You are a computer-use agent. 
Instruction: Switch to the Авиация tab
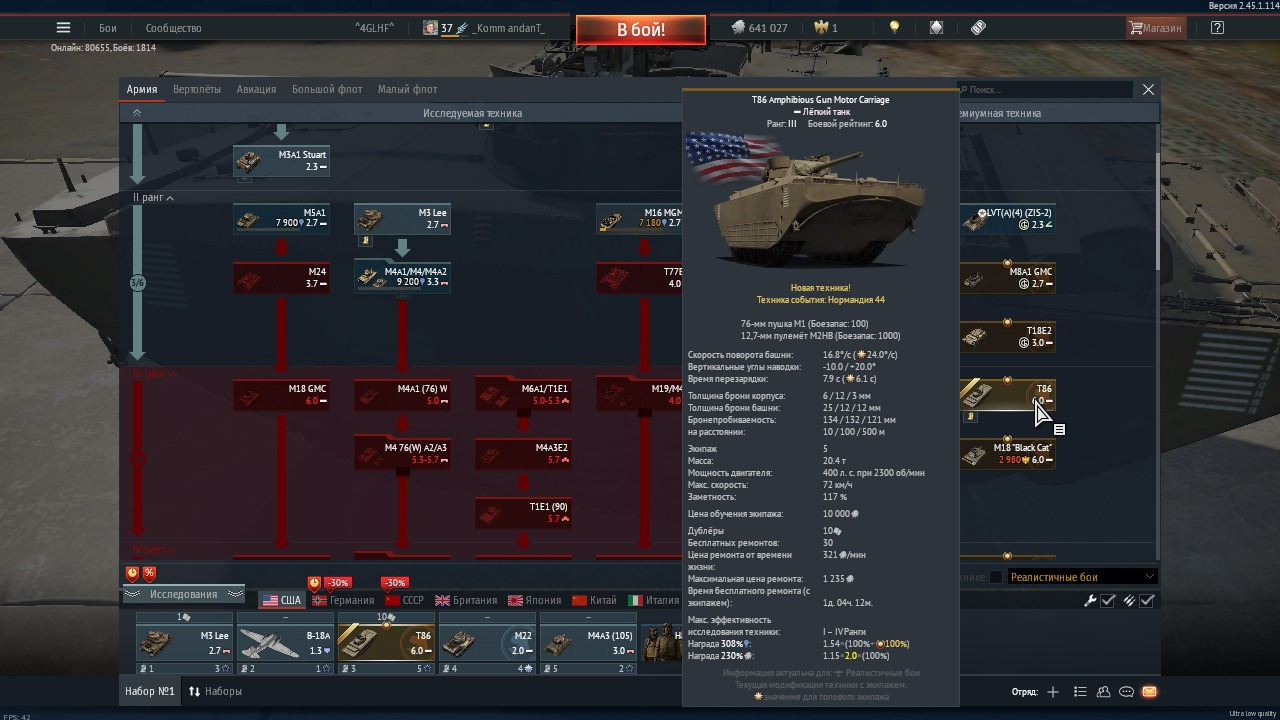click(256, 89)
